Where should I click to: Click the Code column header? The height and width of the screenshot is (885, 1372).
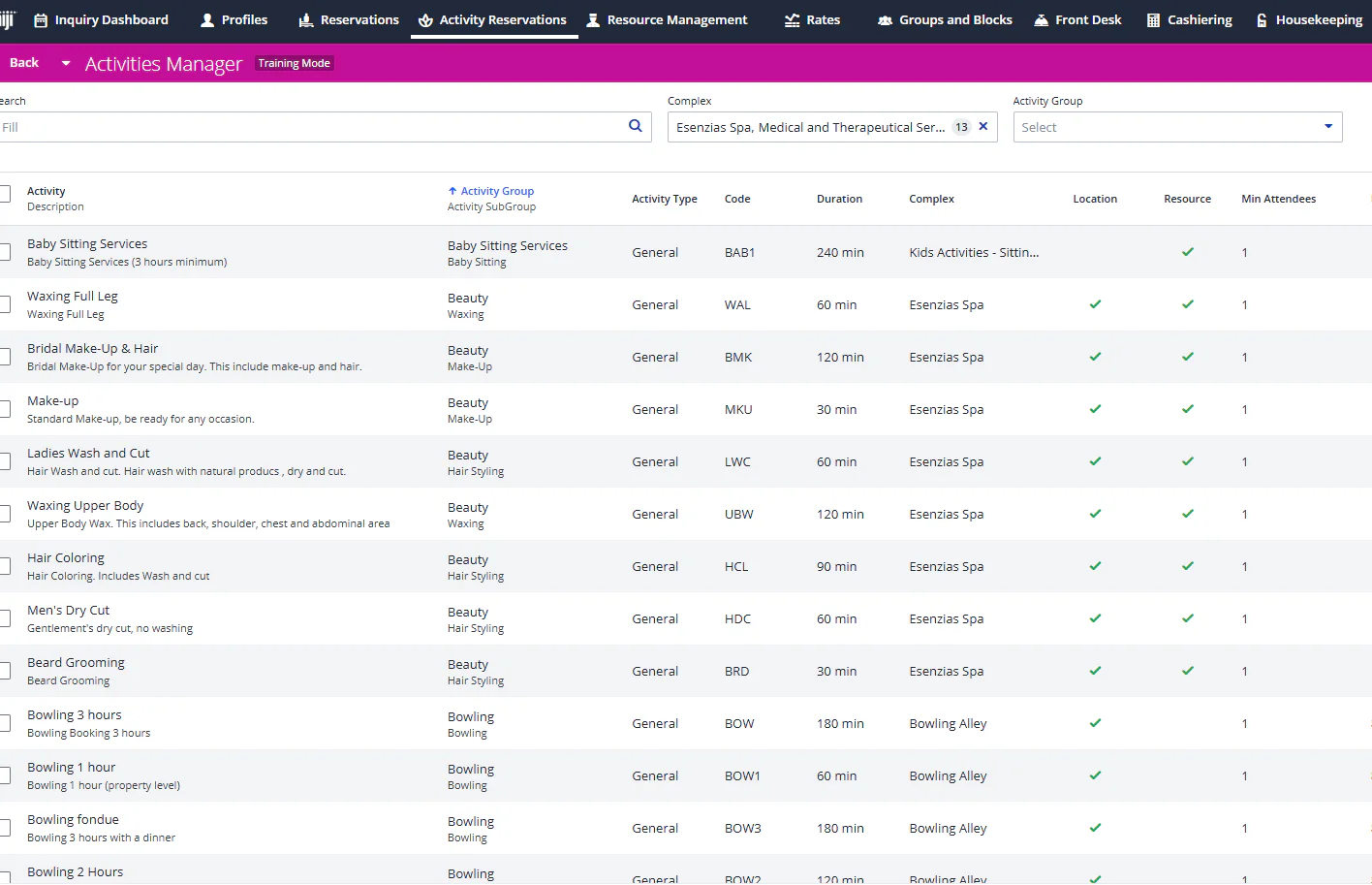737,199
